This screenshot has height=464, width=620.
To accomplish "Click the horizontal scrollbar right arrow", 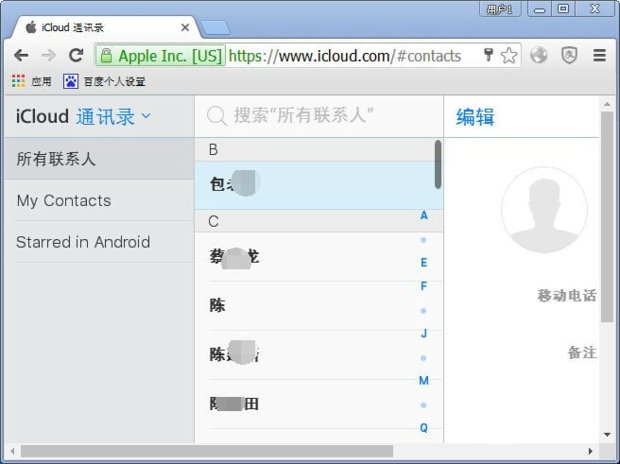I will click(591, 451).
